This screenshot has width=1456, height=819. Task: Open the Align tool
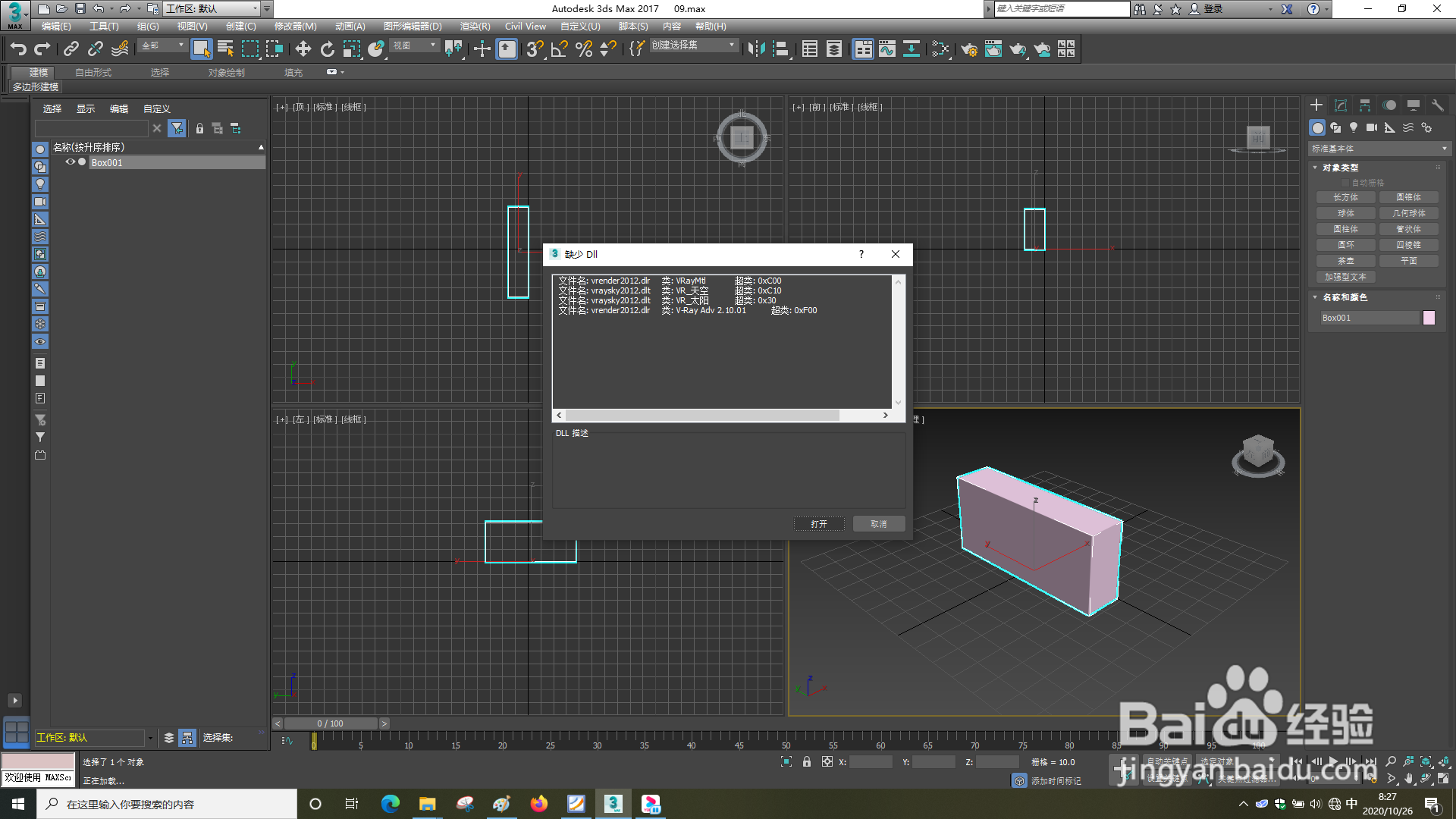point(780,49)
